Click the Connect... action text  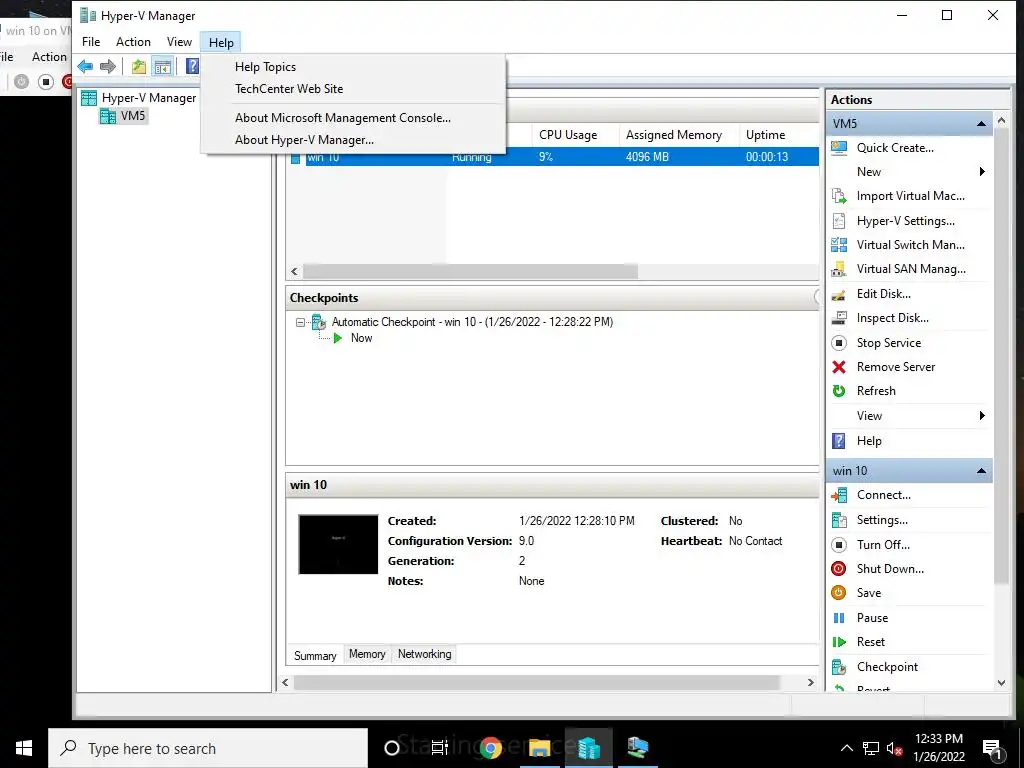[x=884, y=495]
